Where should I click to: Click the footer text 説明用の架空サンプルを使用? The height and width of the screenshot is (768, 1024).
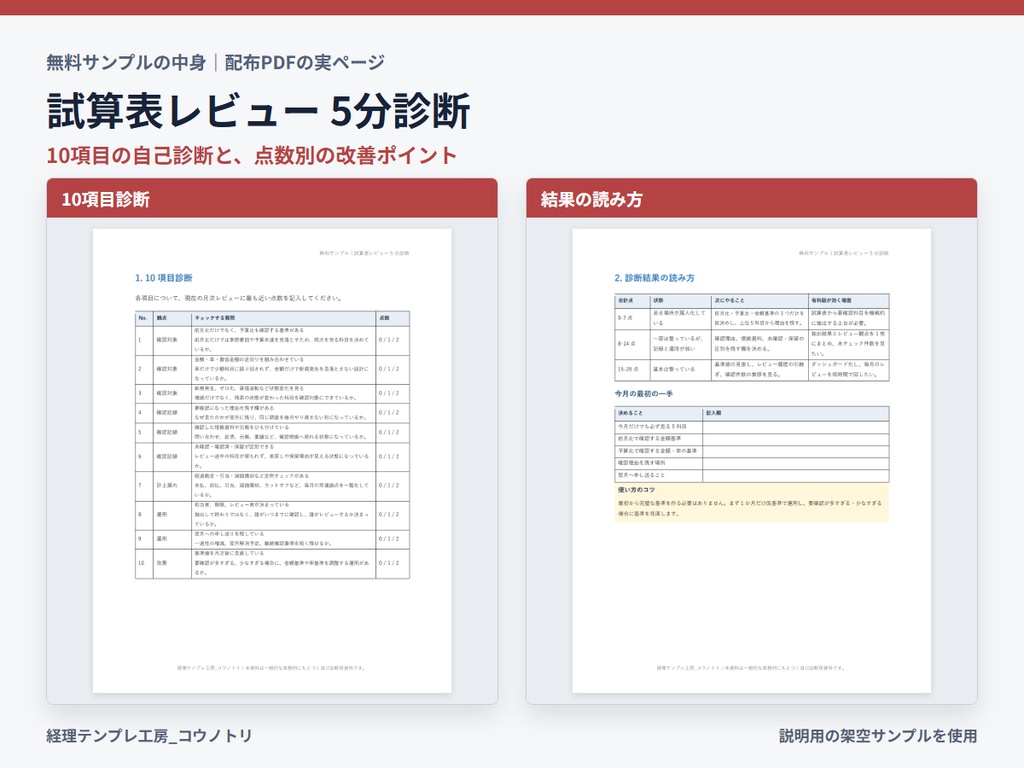[x=878, y=736]
